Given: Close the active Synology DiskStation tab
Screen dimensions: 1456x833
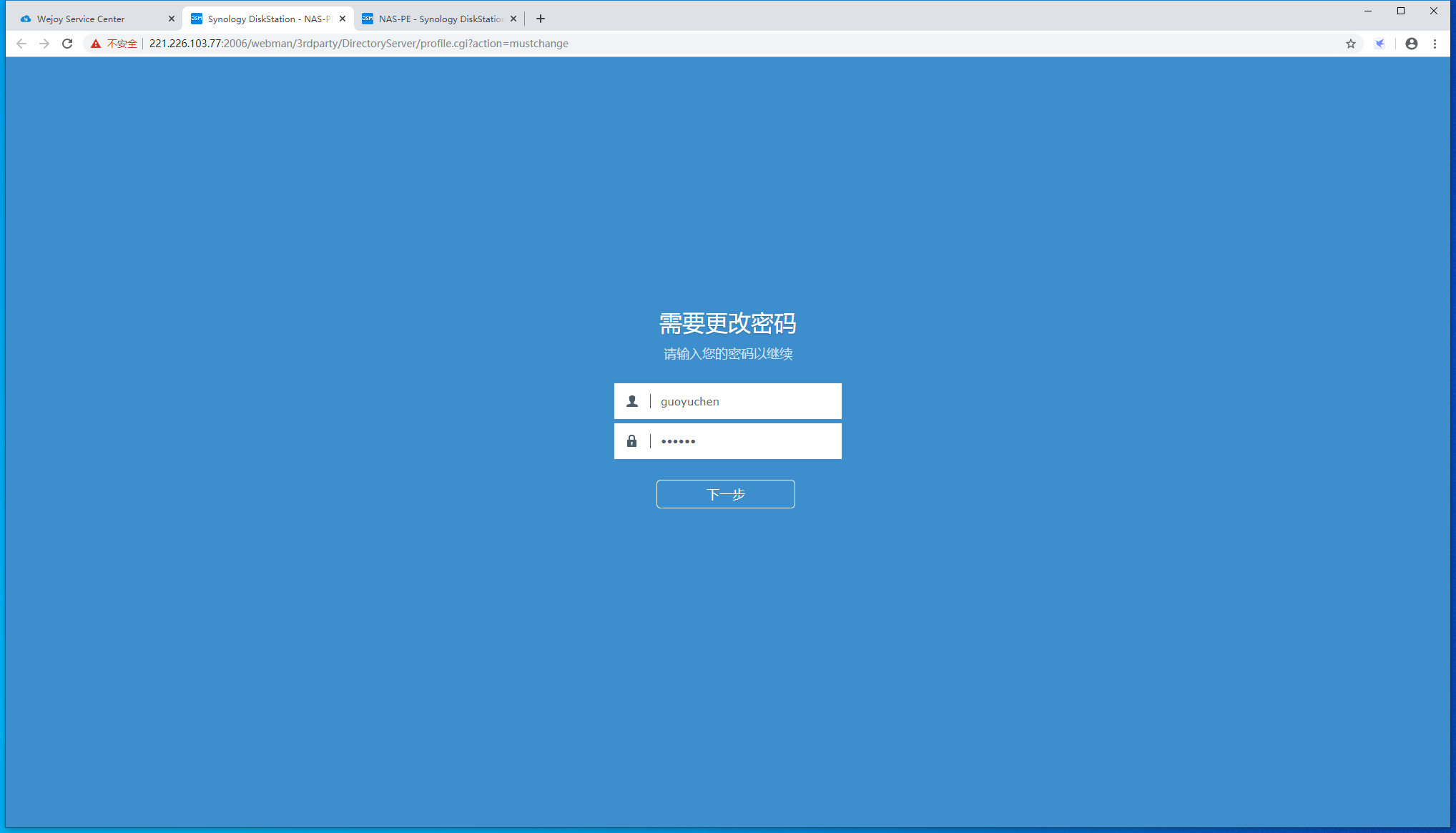Looking at the screenshot, I should pyautogui.click(x=343, y=19).
